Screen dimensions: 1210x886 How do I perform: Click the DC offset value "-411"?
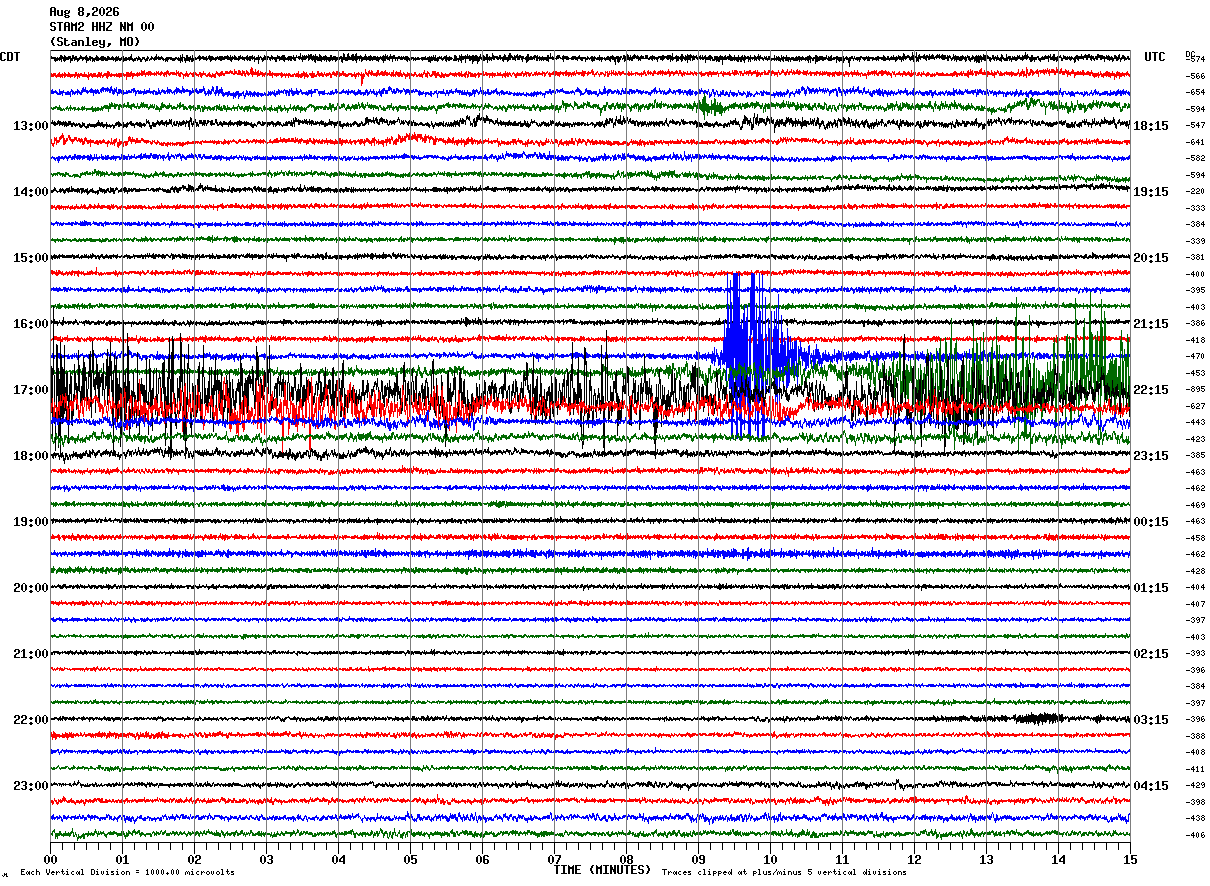(x=1195, y=769)
